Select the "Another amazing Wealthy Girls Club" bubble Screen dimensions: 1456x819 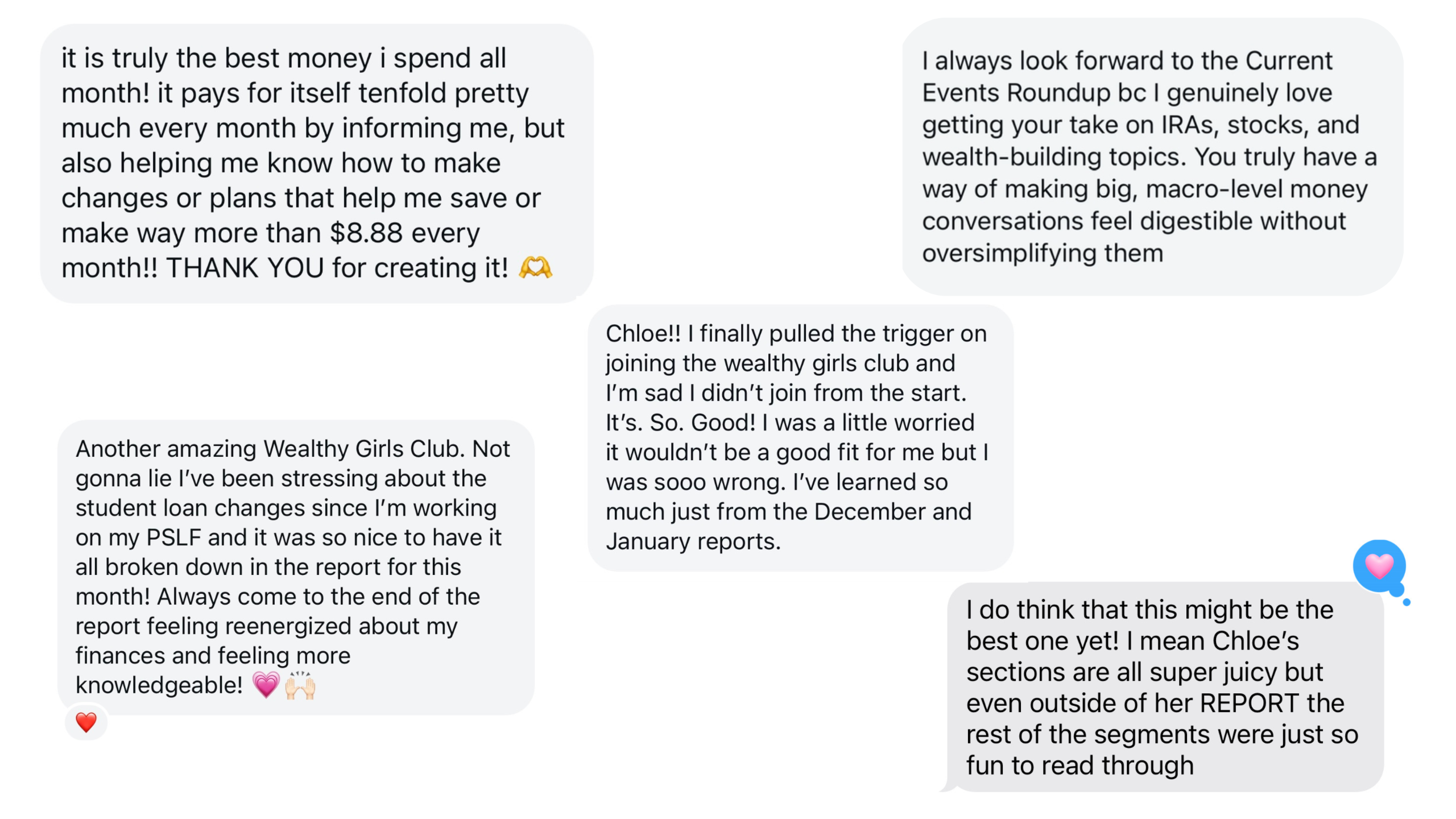click(296, 567)
